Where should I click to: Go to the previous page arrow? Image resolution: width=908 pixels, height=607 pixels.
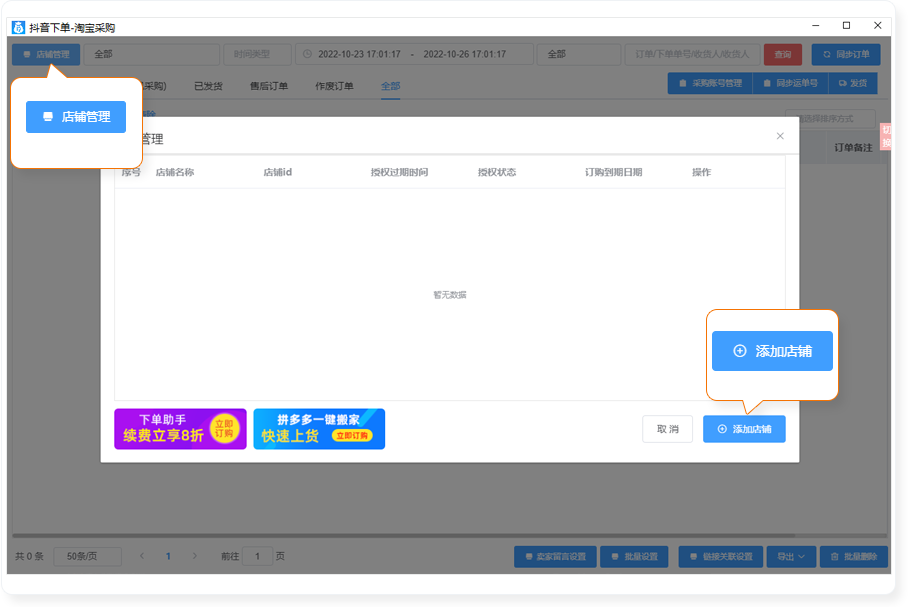pos(142,557)
